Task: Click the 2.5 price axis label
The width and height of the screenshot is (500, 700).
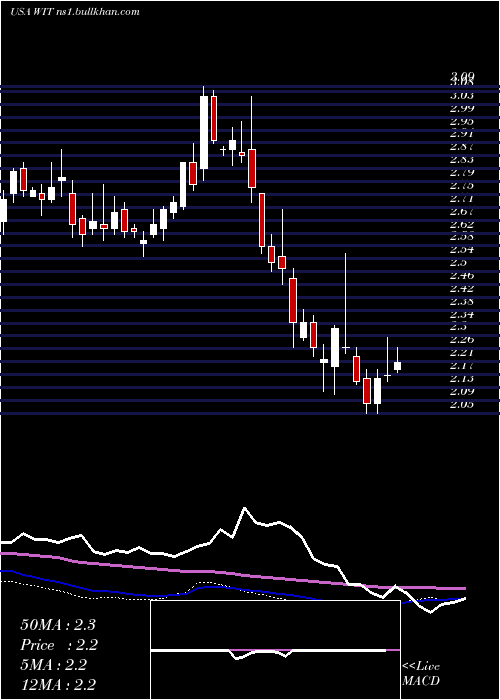Action: point(458,262)
